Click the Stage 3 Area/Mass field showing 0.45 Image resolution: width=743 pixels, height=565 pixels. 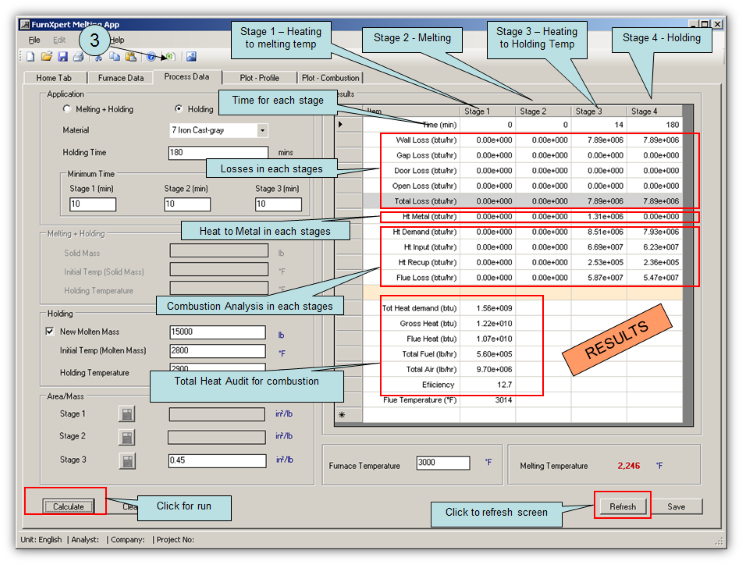pyautogui.click(x=217, y=460)
